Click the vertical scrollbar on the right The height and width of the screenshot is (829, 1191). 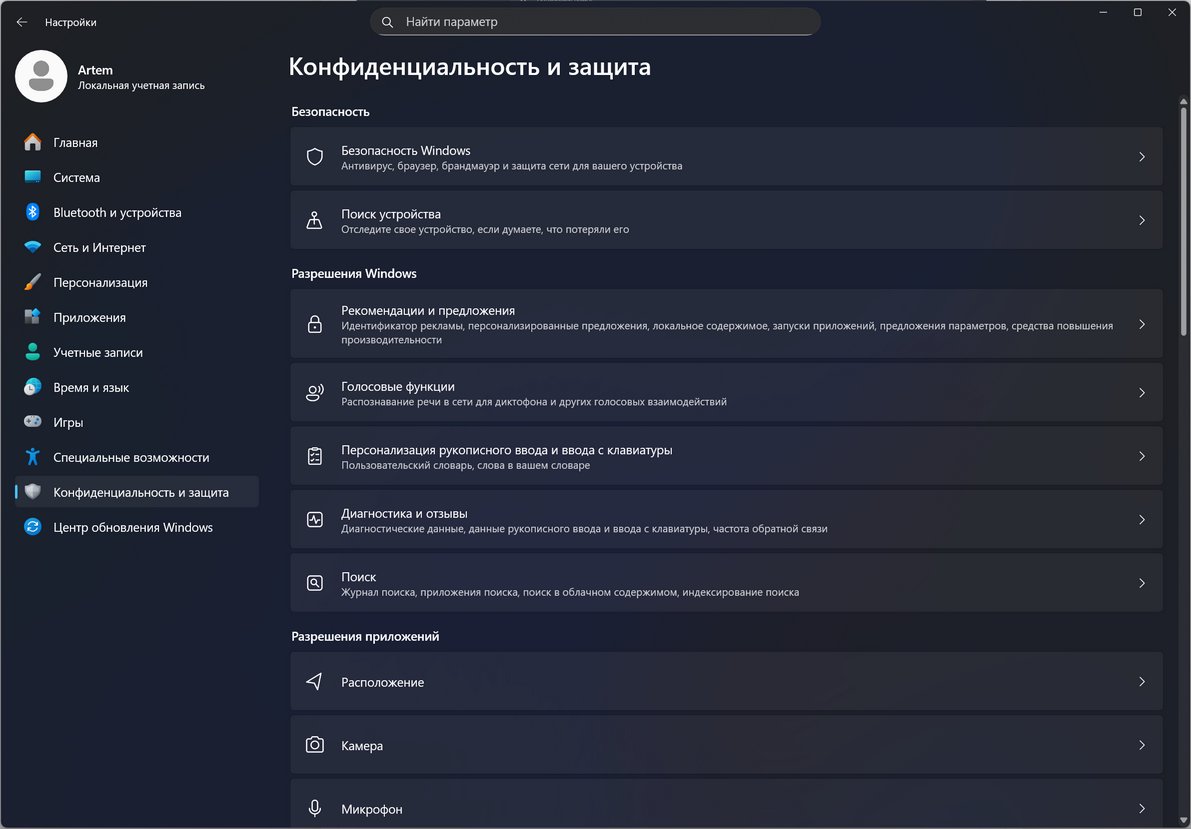(1184, 220)
